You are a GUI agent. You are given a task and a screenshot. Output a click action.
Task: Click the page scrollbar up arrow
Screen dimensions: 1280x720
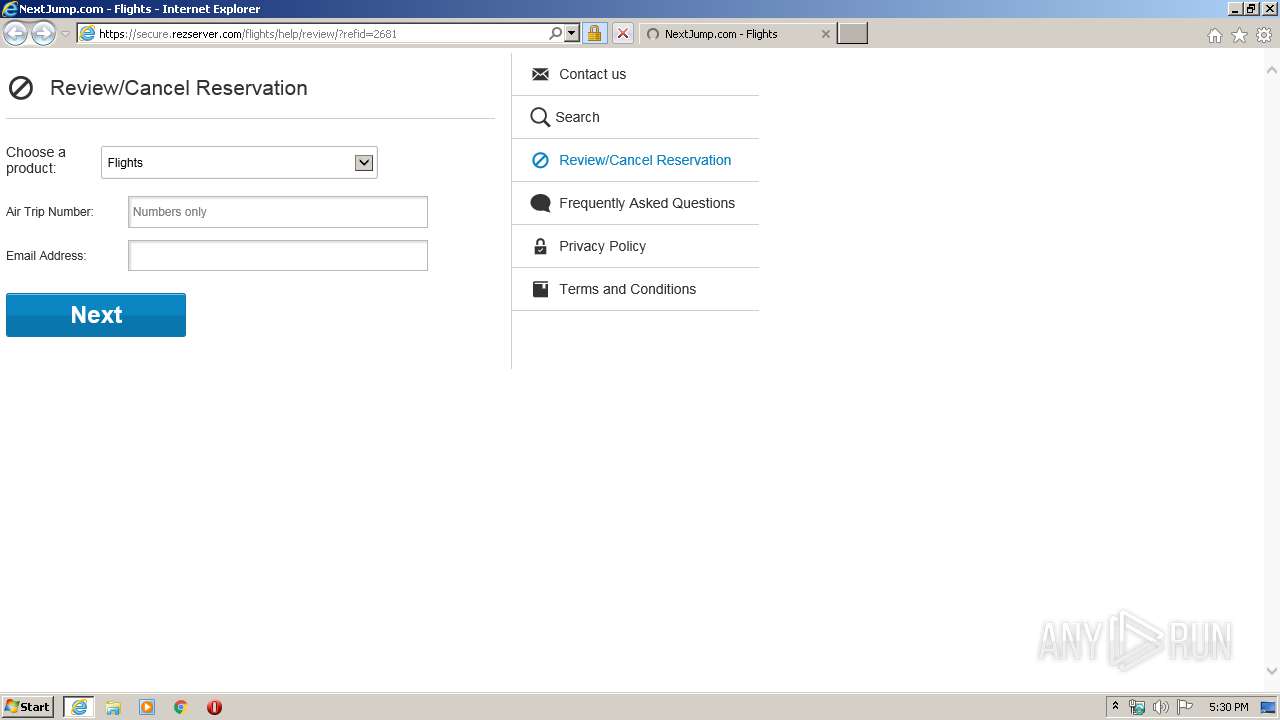pos(1272,70)
